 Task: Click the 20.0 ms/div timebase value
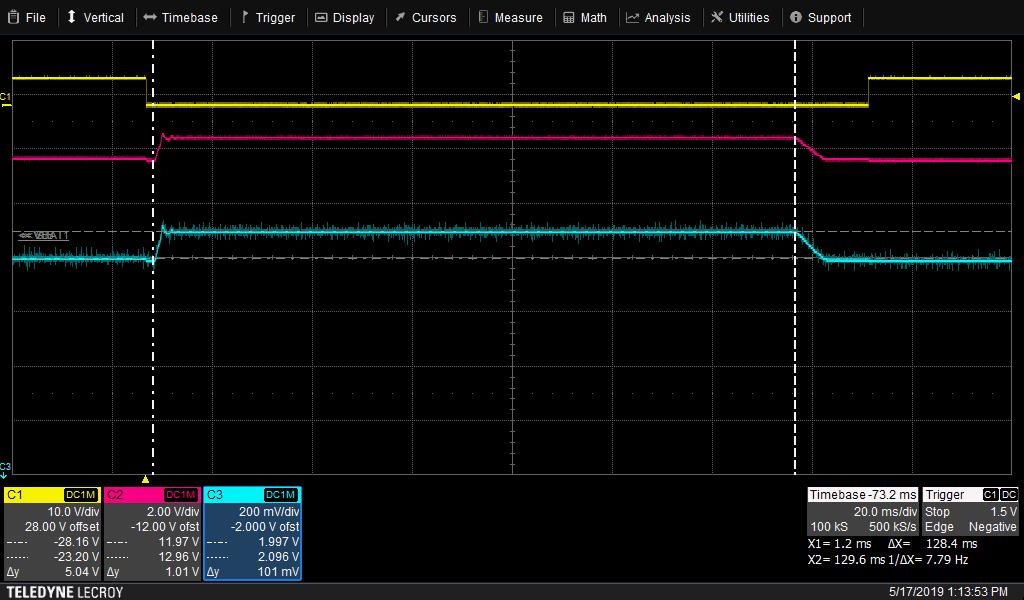point(885,511)
